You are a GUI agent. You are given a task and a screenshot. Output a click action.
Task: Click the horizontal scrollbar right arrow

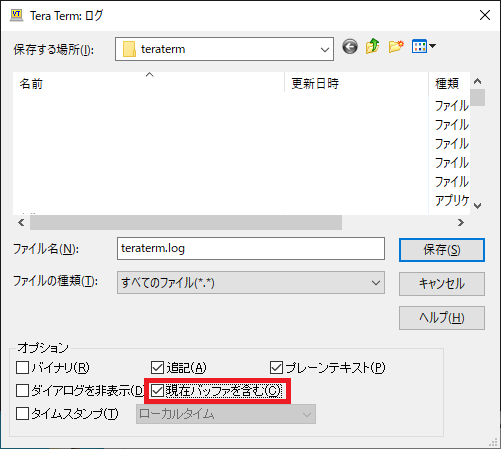click(x=461, y=222)
